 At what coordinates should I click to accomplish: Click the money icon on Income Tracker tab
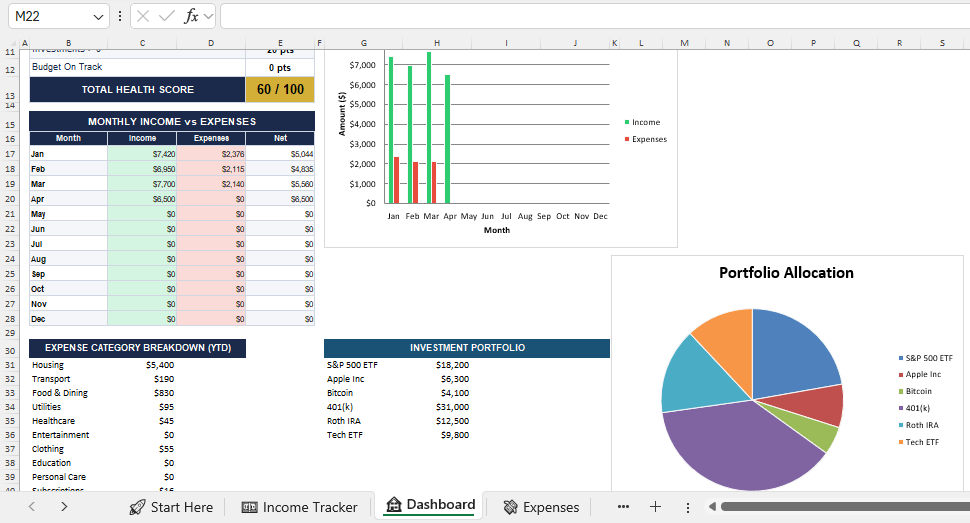coord(249,508)
